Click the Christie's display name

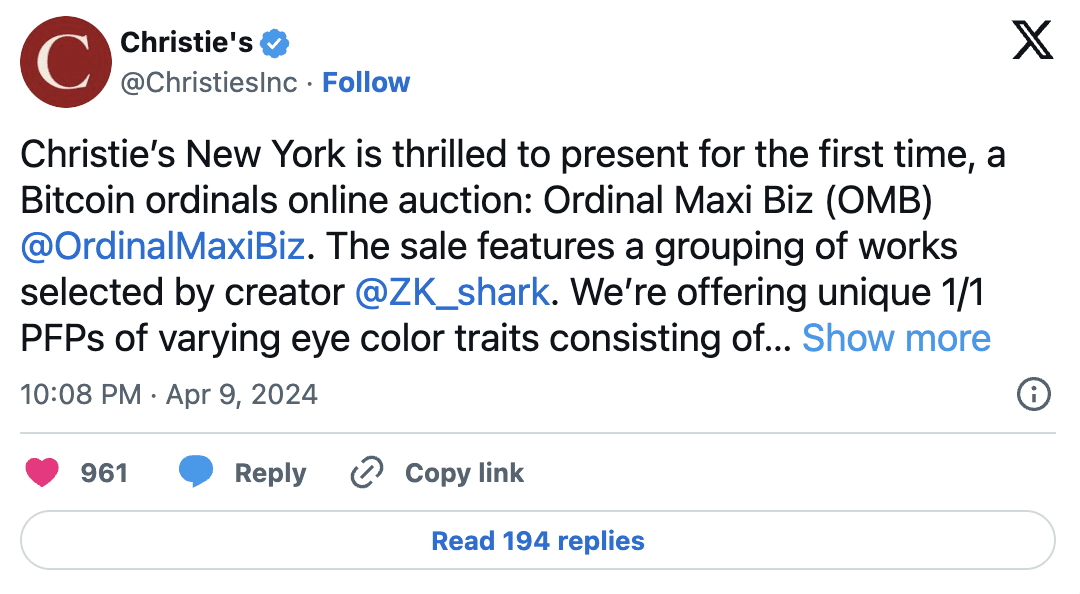(186, 42)
